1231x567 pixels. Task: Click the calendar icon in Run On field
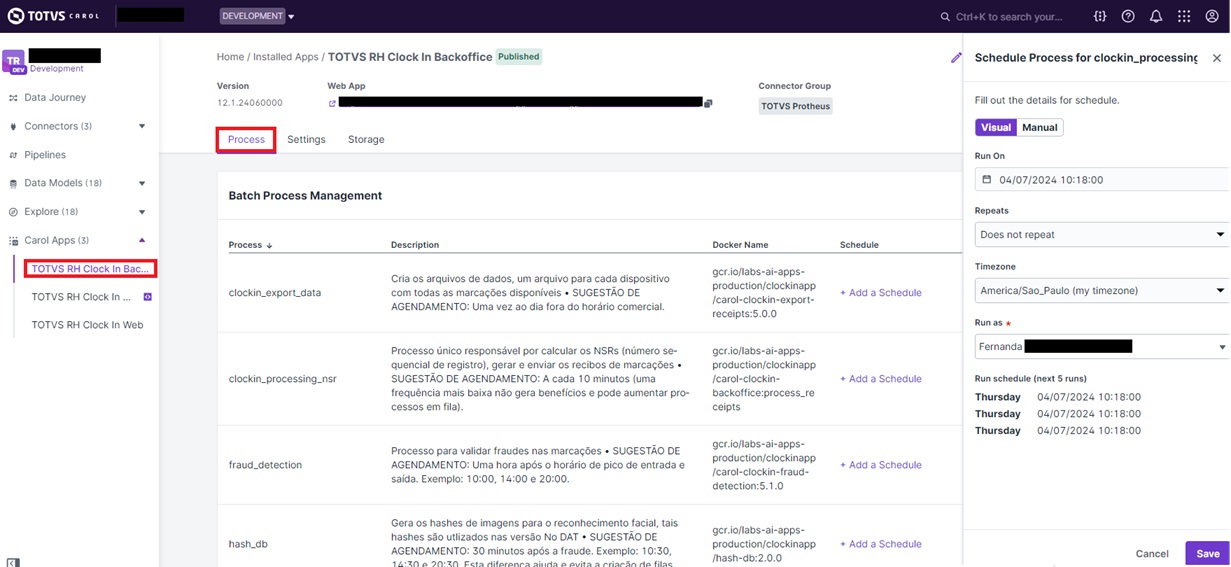click(987, 180)
